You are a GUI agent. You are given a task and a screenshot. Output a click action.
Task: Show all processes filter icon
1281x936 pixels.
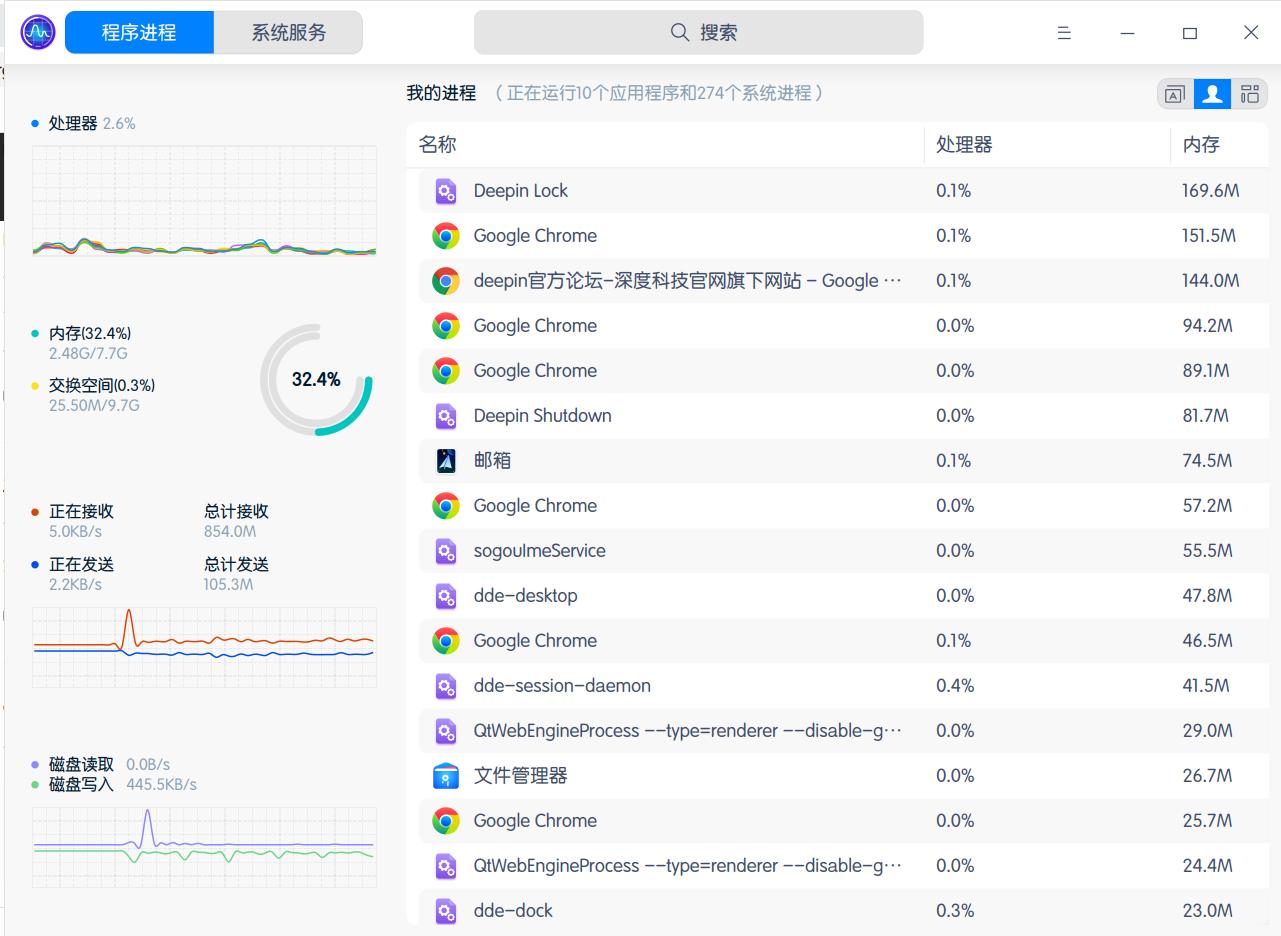tap(1249, 94)
